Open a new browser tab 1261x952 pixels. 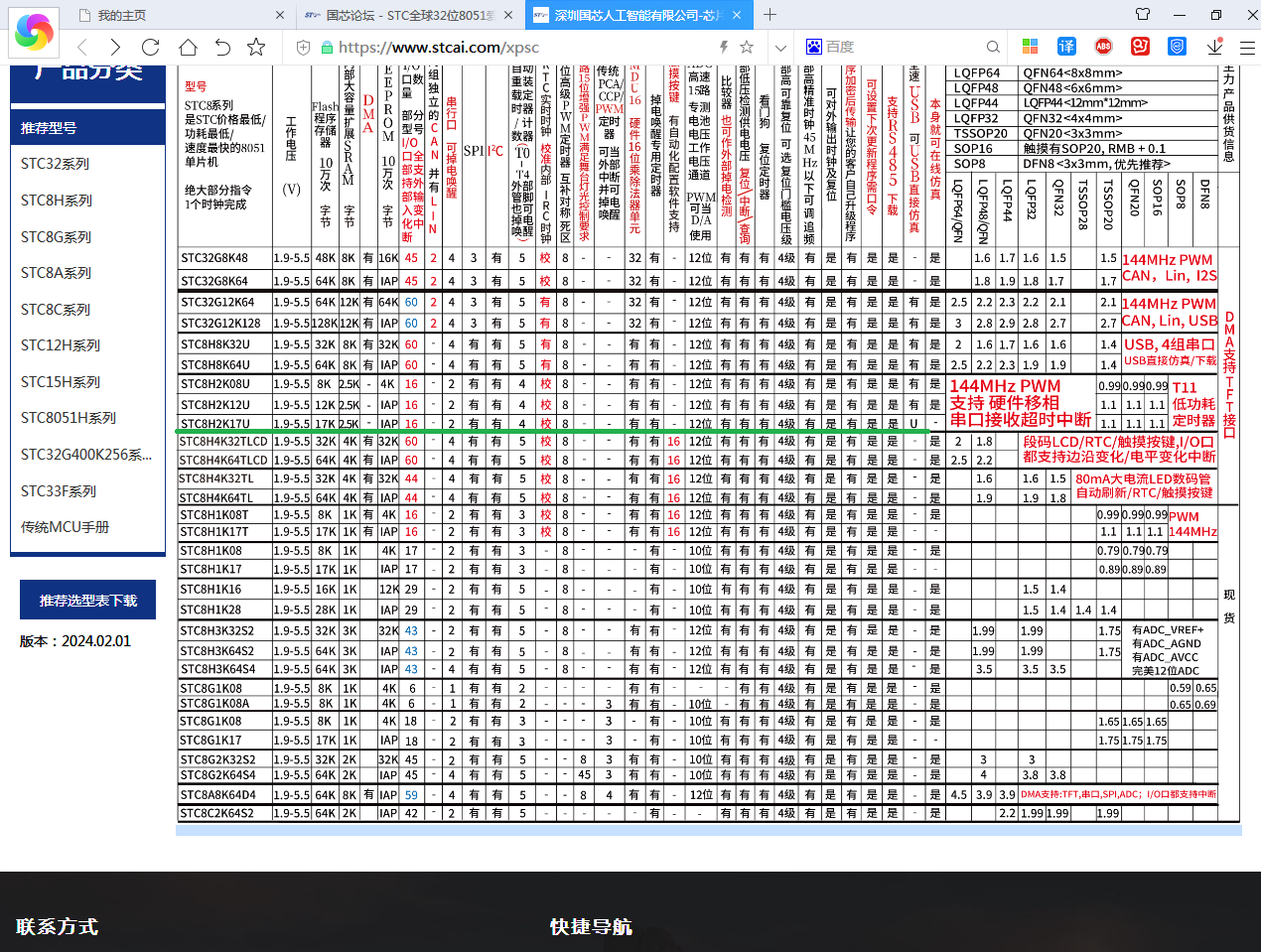click(x=771, y=15)
